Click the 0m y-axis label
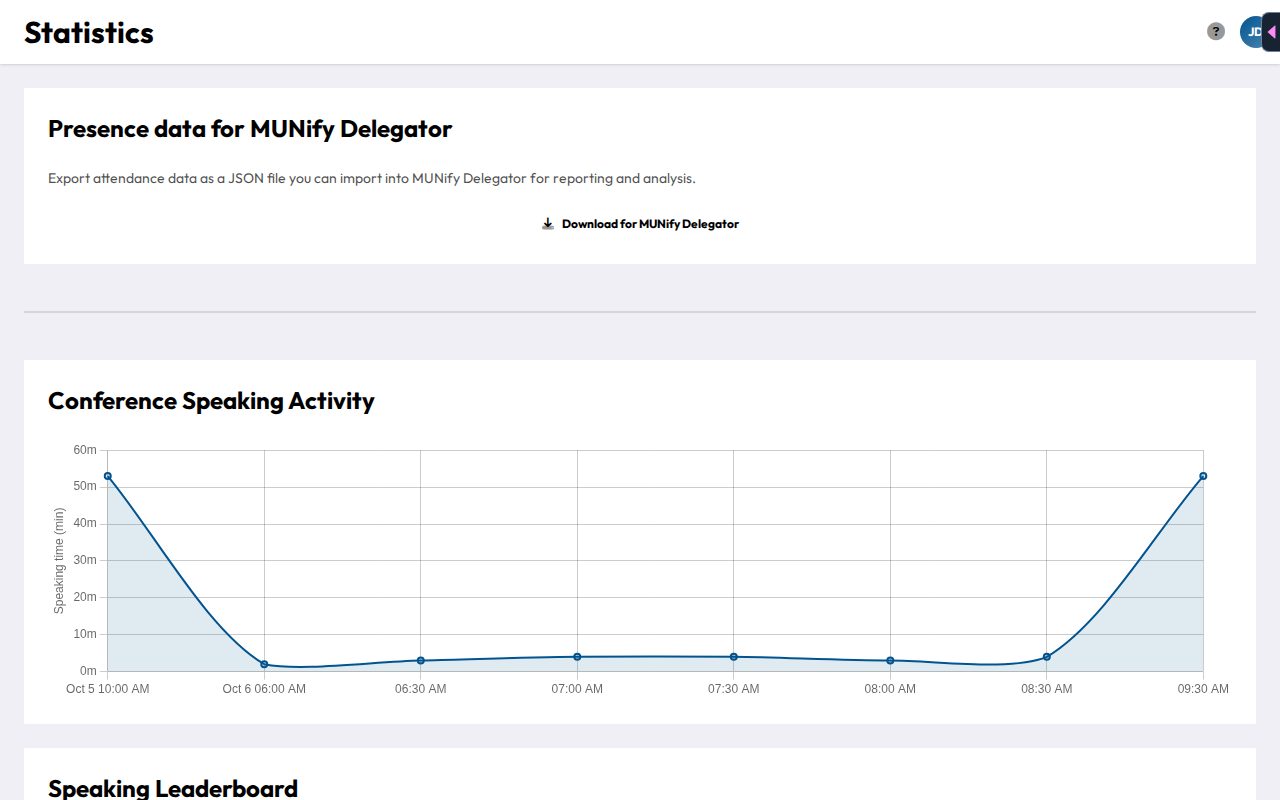 [88, 671]
